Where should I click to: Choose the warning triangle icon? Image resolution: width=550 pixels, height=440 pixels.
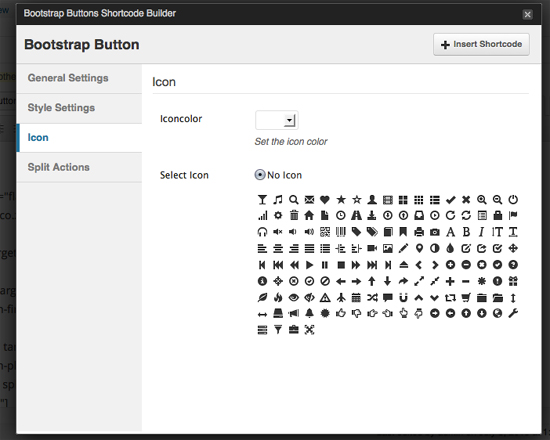pyautogui.click(x=325, y=298)
